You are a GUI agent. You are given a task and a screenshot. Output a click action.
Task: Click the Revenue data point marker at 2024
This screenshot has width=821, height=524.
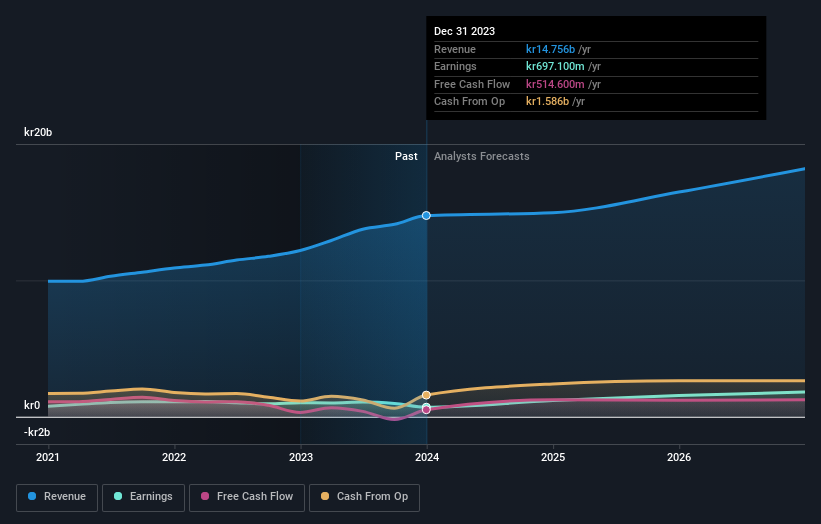pos(426,216)
